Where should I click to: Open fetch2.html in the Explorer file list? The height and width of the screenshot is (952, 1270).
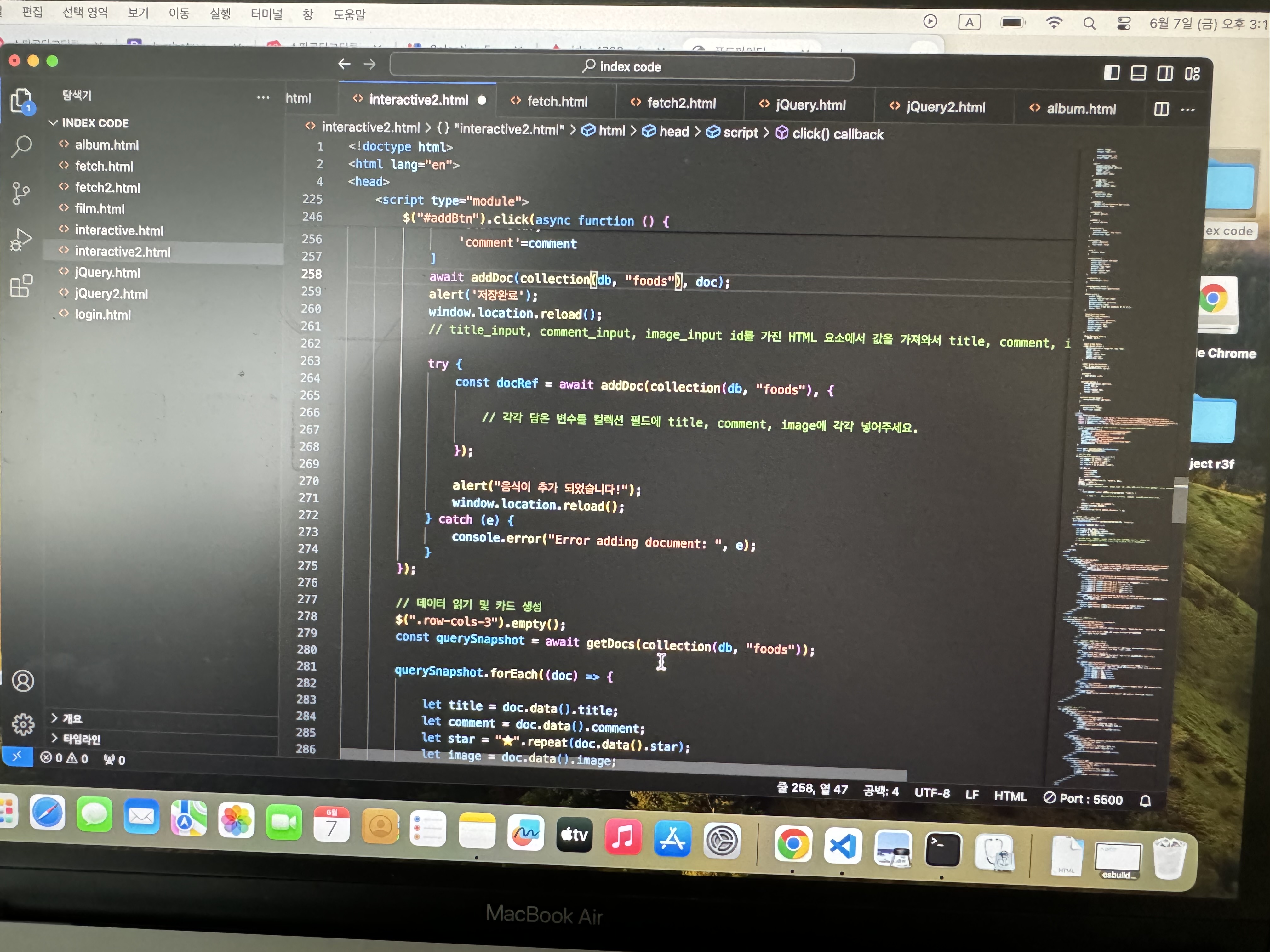point(107,188)
